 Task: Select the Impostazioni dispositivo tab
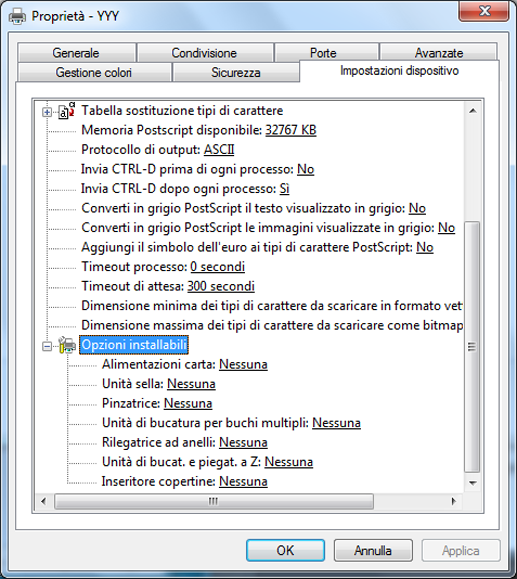(x=399, y=71)
